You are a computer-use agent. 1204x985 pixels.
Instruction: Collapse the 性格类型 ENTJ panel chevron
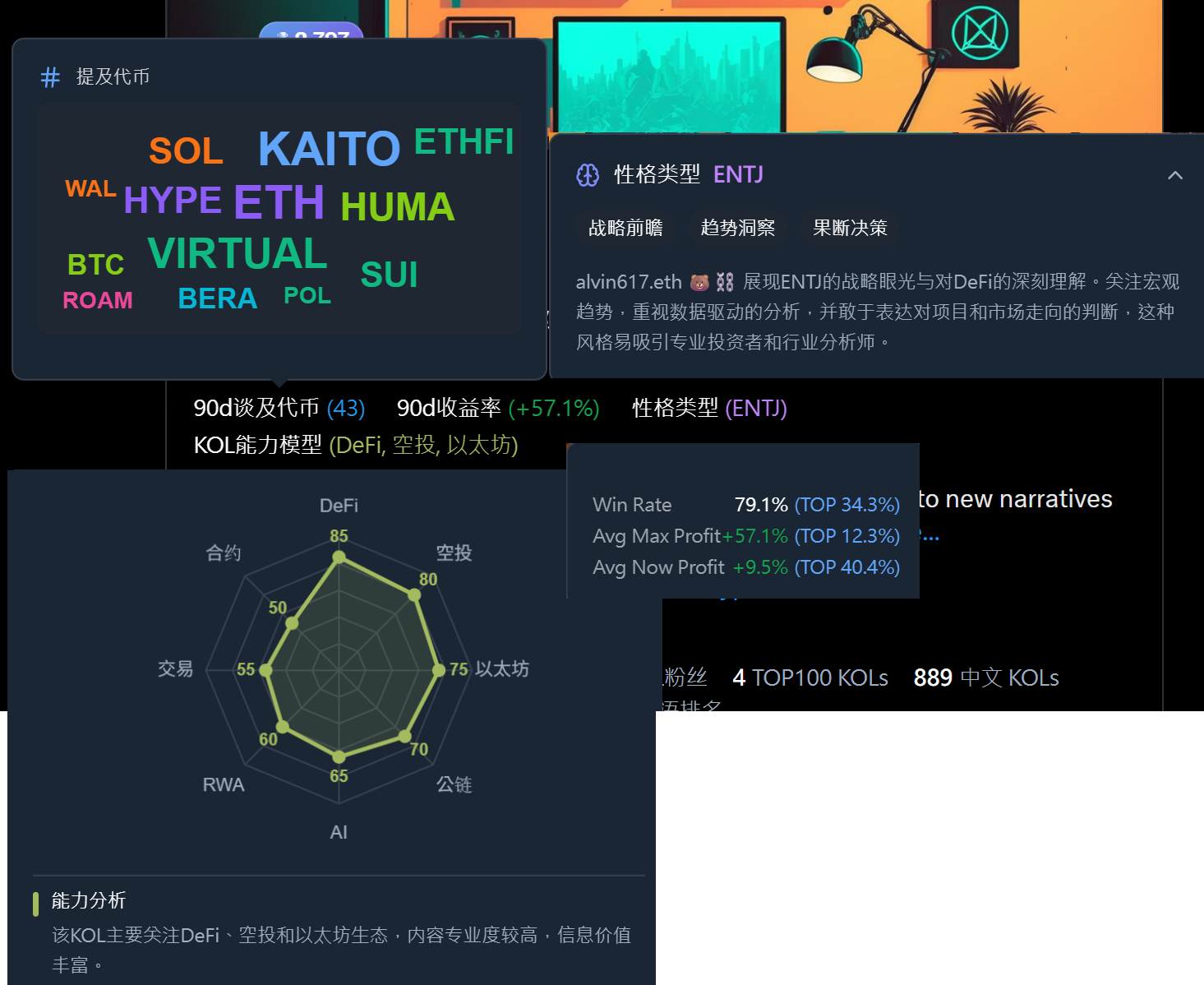1175,175
